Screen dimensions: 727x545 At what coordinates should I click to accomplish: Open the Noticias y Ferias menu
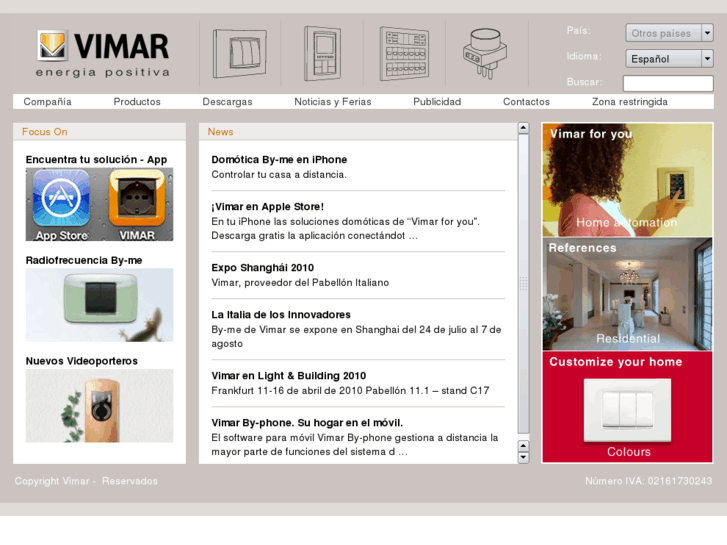(x=333, y=102)
